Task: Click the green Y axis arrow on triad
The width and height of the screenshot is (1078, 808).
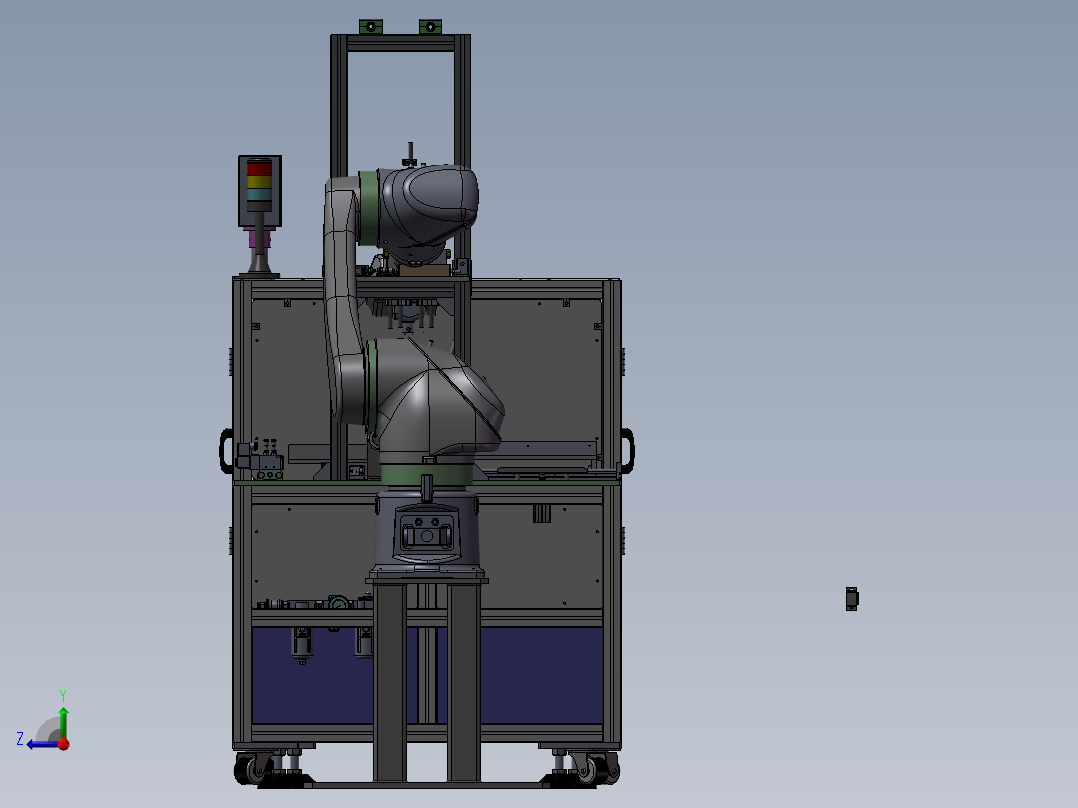Action: 63,721
